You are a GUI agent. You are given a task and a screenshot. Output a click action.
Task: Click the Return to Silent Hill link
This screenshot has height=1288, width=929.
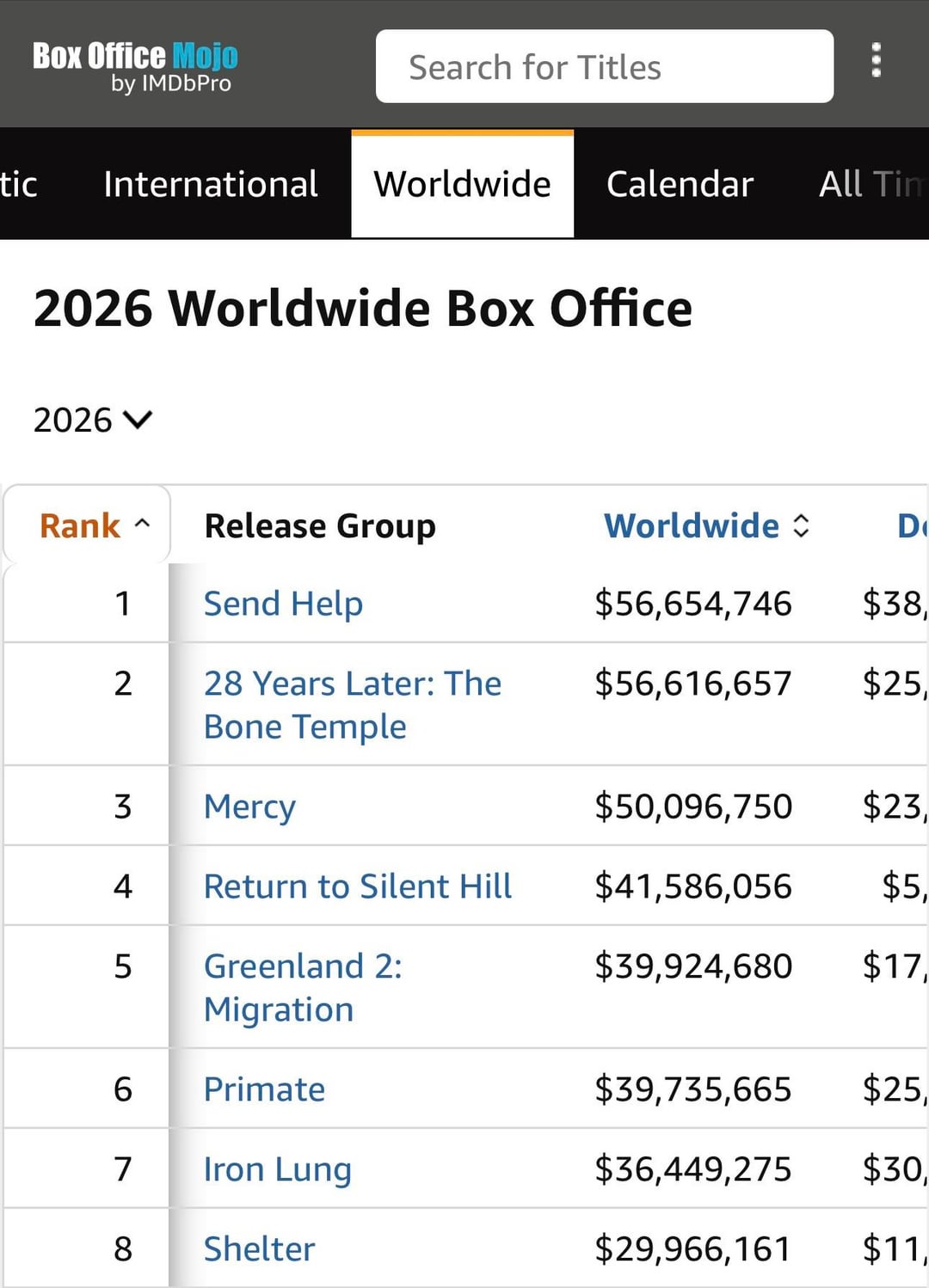[357, 886]
